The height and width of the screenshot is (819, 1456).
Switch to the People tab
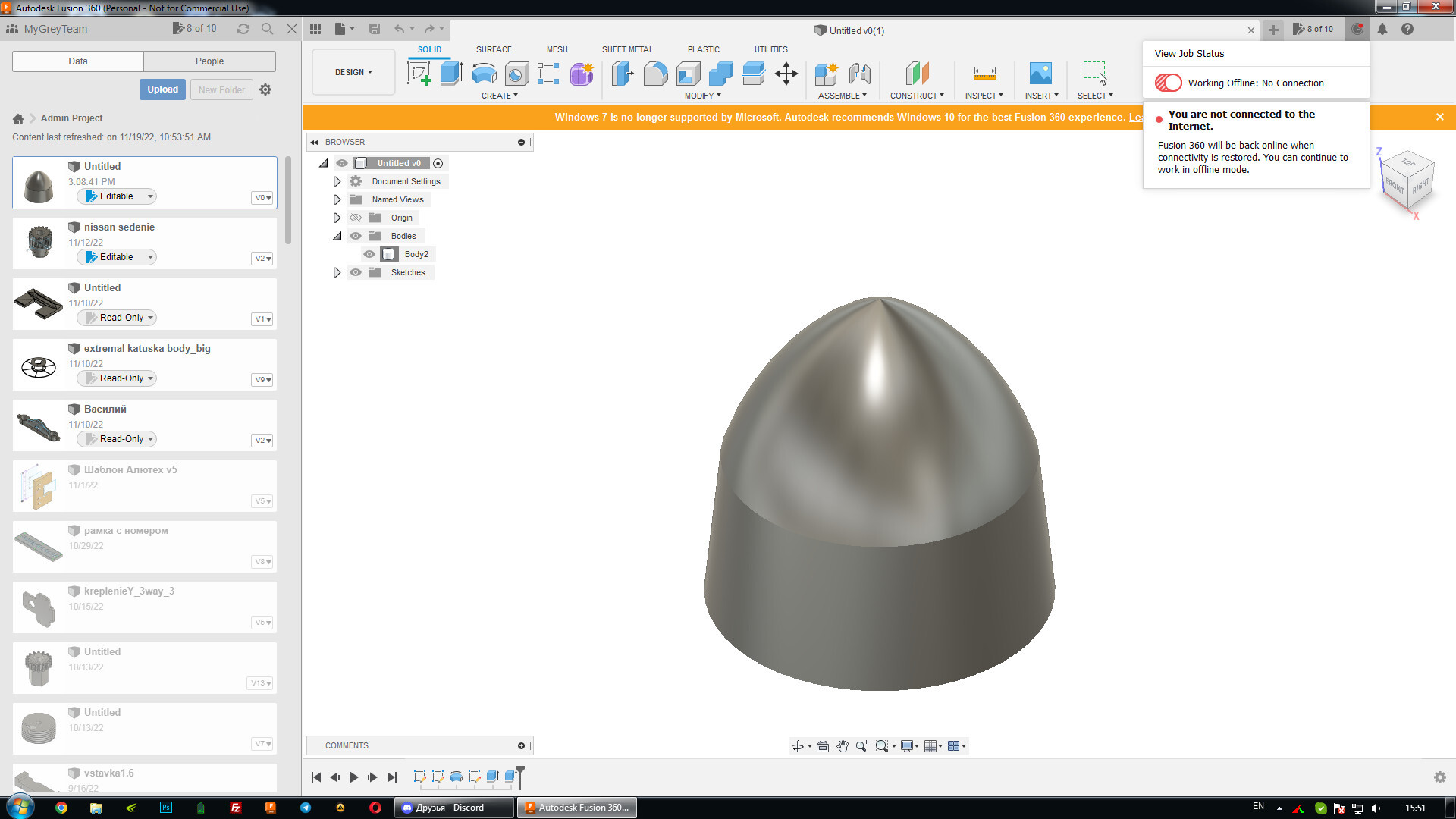point(209,61)
